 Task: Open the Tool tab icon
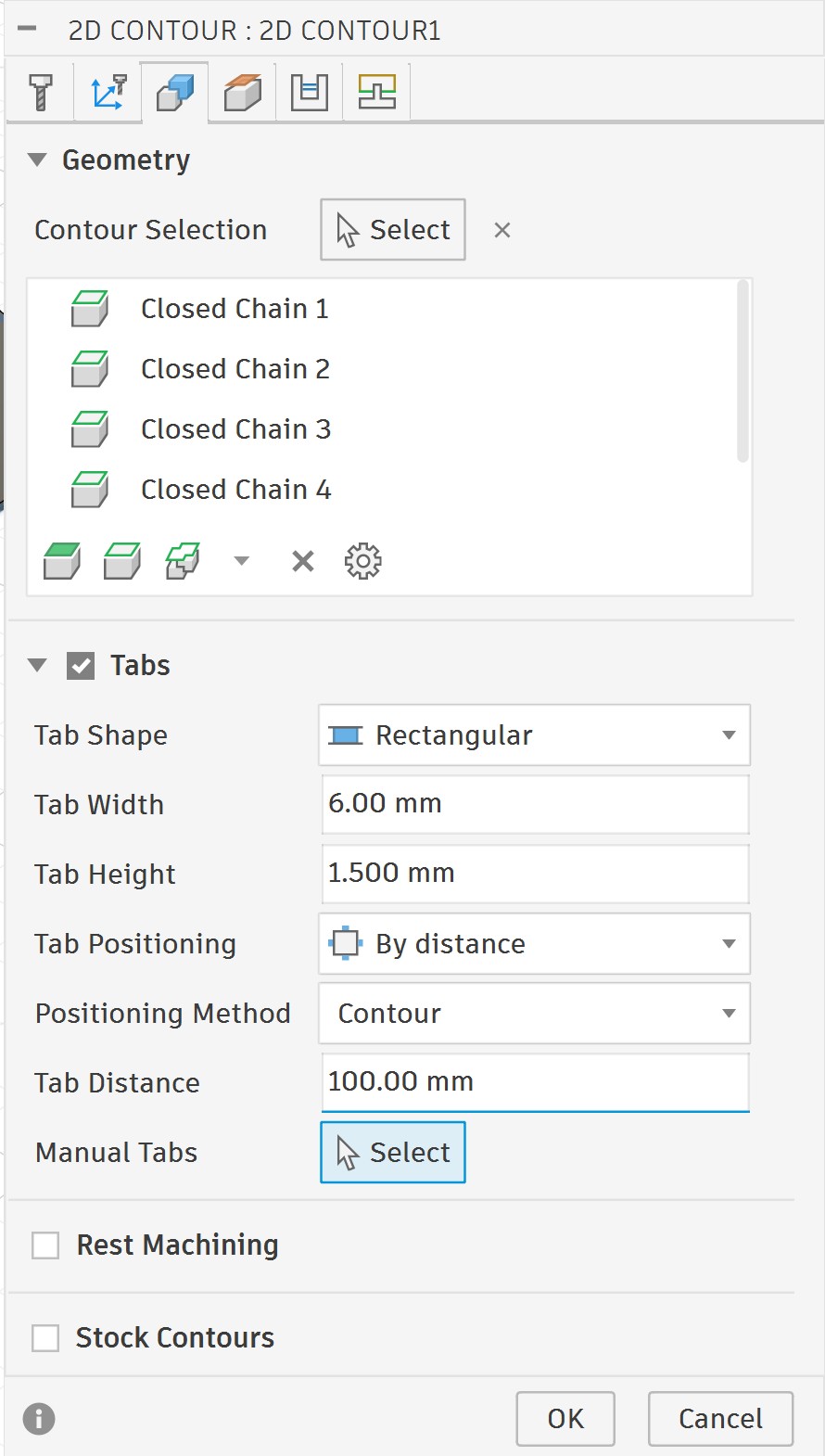(41, 92)
